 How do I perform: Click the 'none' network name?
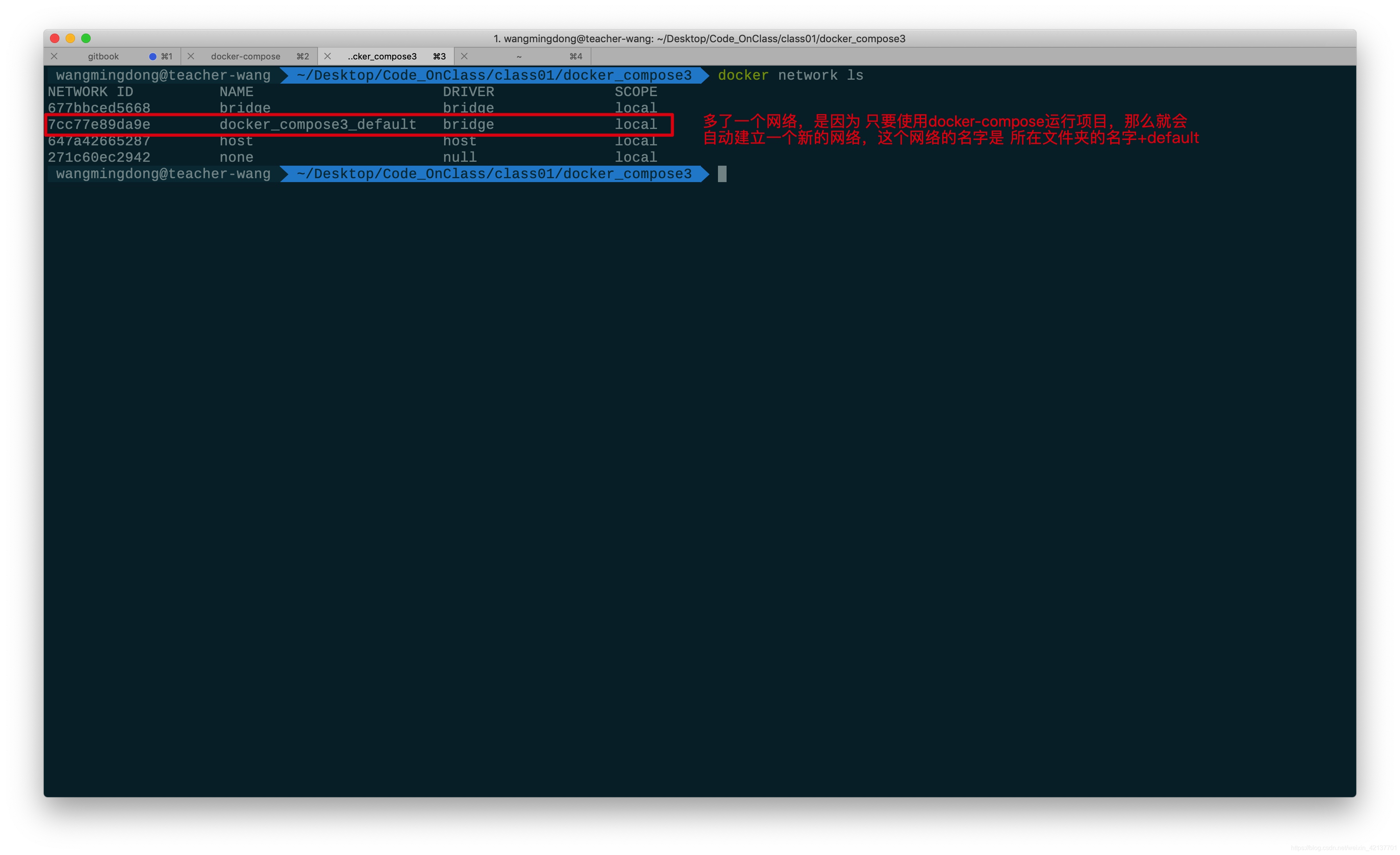[236, 157]
